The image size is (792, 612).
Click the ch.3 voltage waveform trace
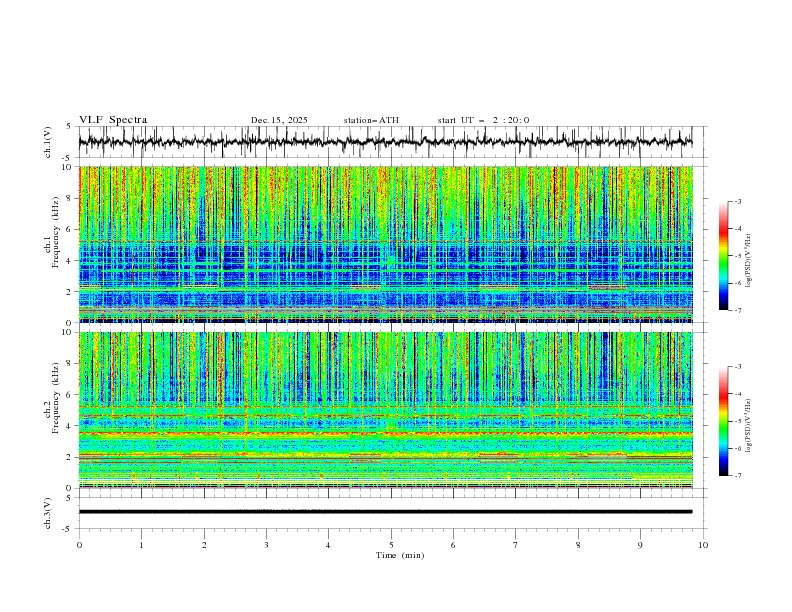pyautogui.click(x=385, y=512)
